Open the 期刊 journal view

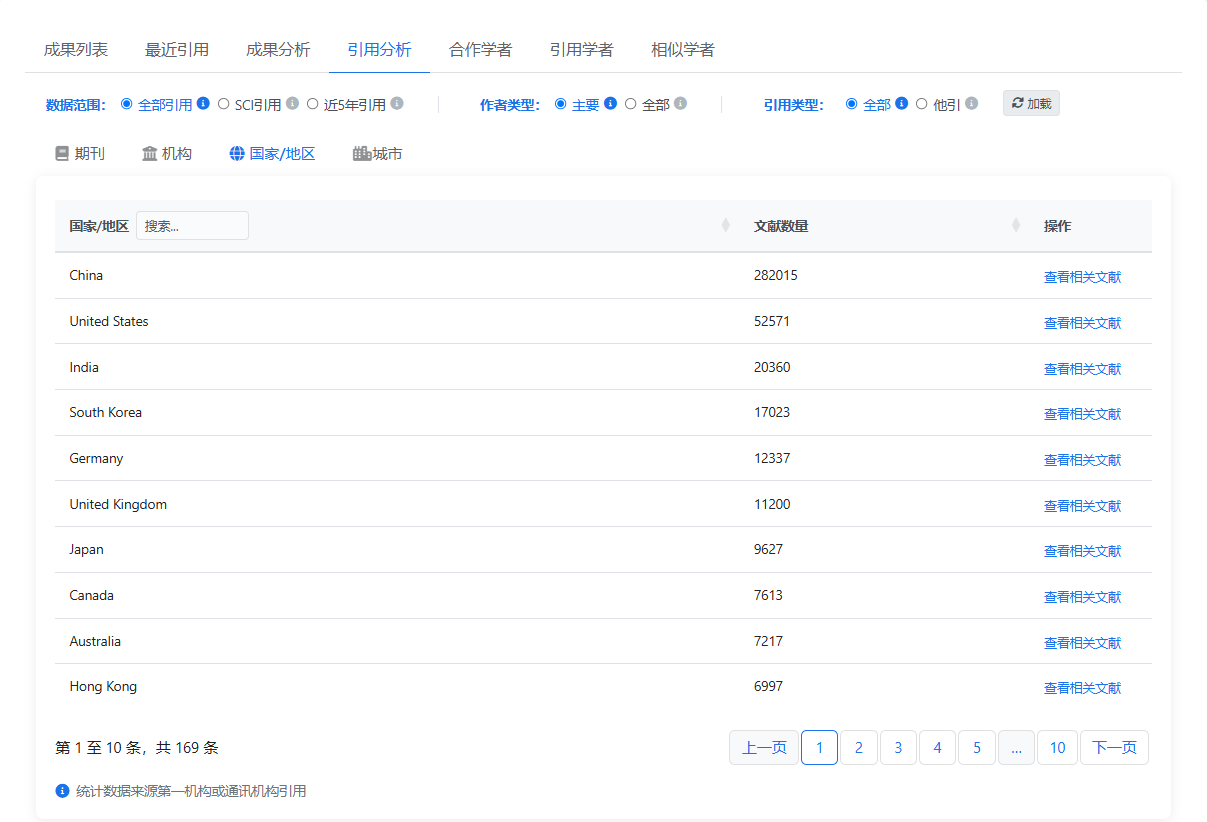80,154
